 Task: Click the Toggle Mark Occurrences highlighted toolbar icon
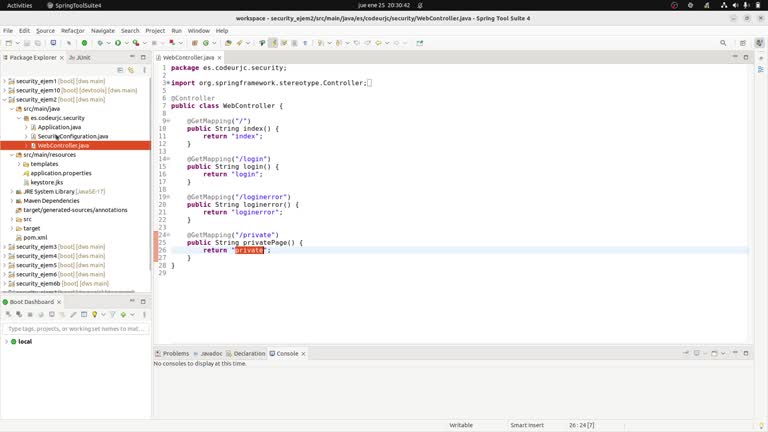(273, 43)
